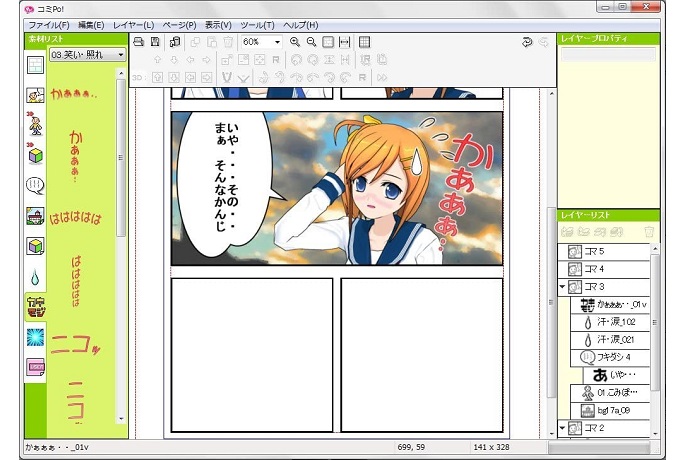Select the sweat drop material category
Viewport: 690px width, 460px height.
click(35, 276)
